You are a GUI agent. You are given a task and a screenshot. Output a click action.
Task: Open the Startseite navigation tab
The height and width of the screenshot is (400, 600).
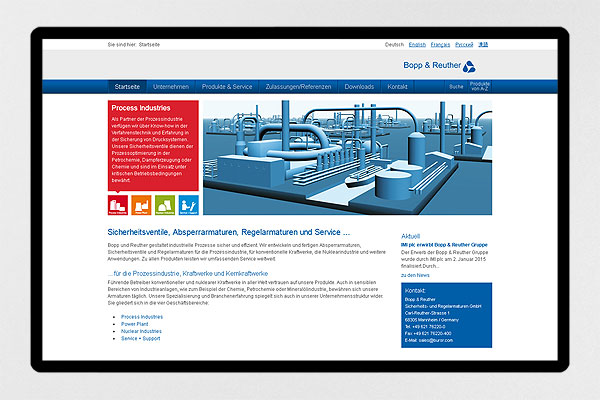[128, 87]
